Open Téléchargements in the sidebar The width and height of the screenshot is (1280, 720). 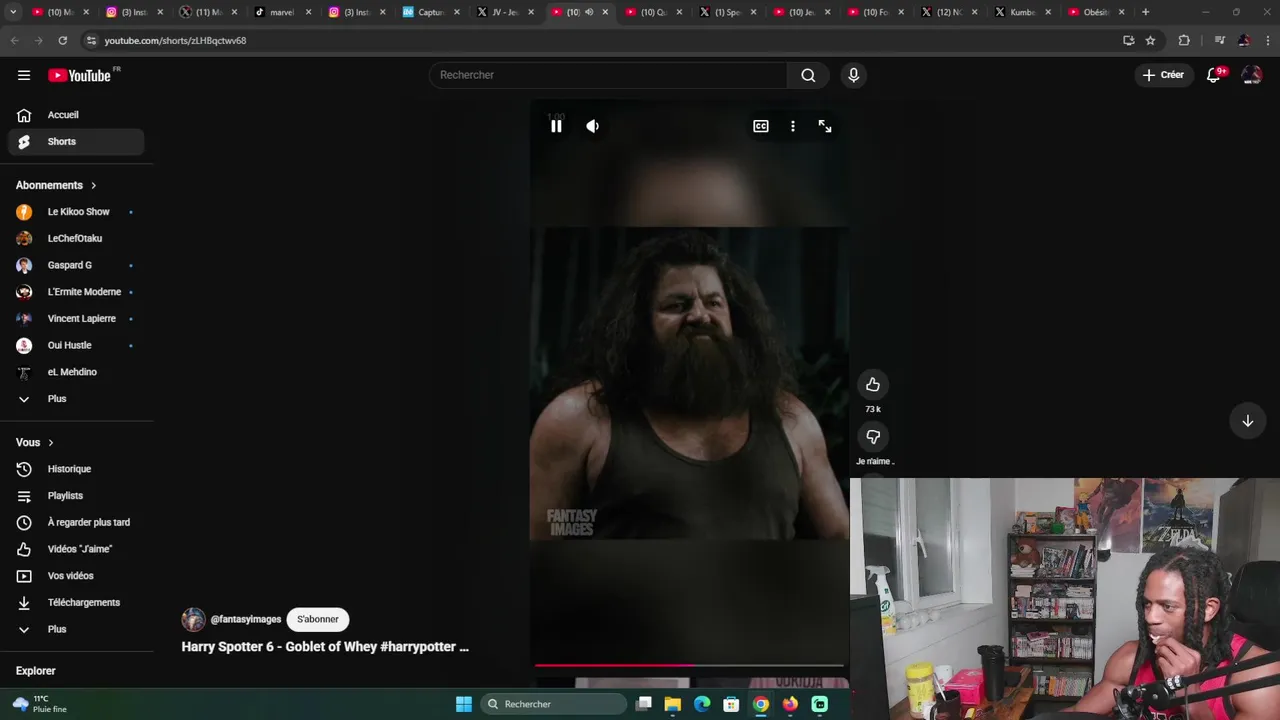76,602
